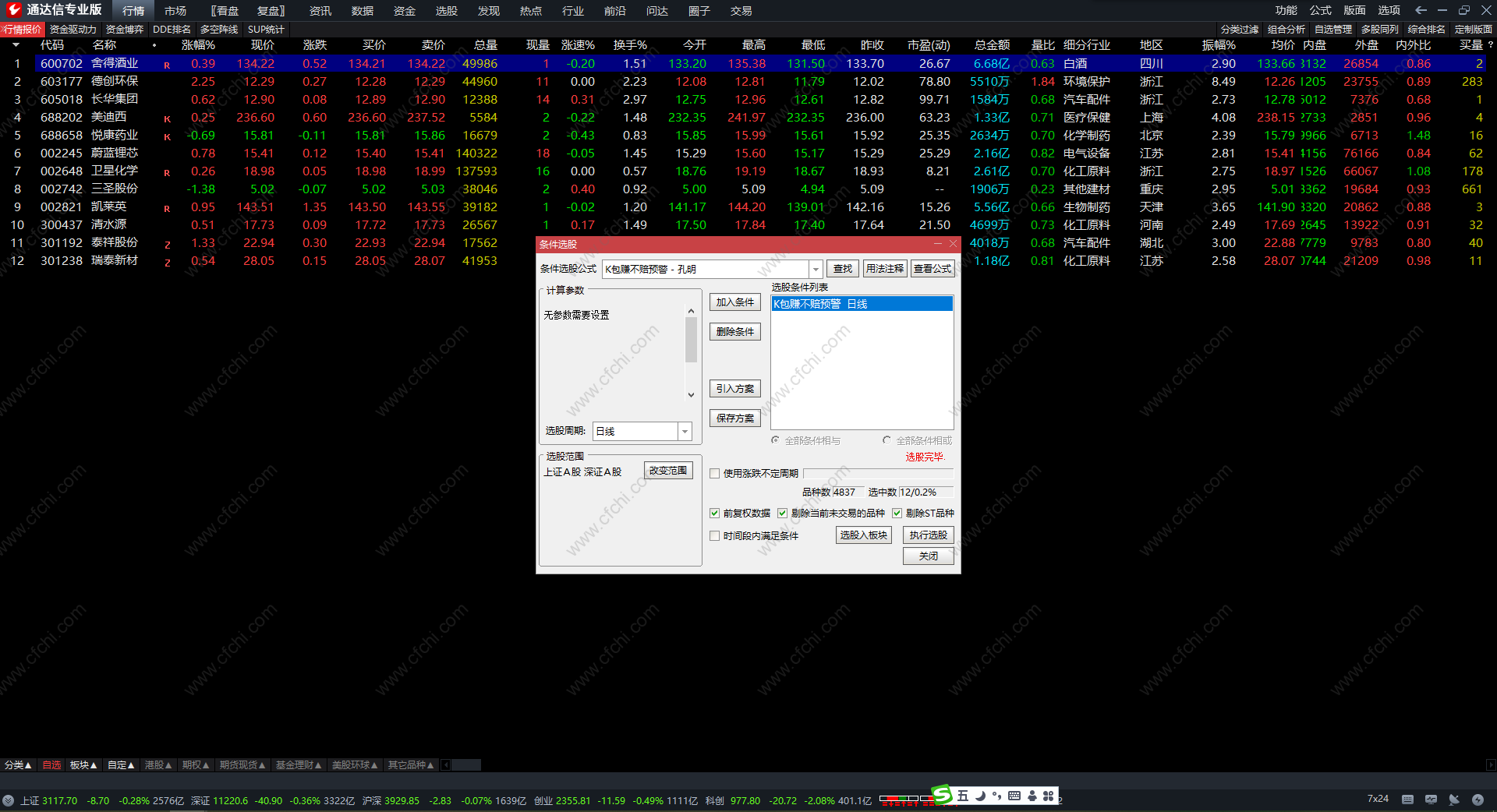This screenshot has height=812, width=1497.
Task: Sort by the 涨幅% column header
Action: (x=198, y=45)
